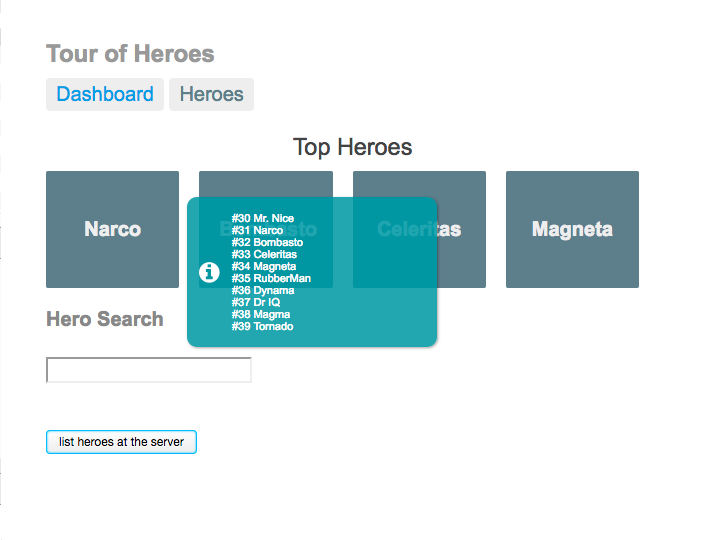Click #30 Mr. Nice in the toast
Screen dimensions: 702x540
[263, 219]
